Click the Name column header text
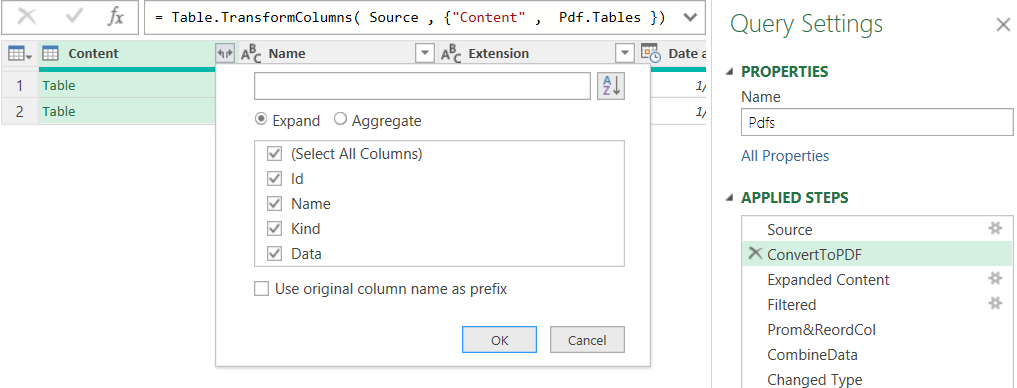Viewport: 1017px width, 388px height. [x=287, y=54]
